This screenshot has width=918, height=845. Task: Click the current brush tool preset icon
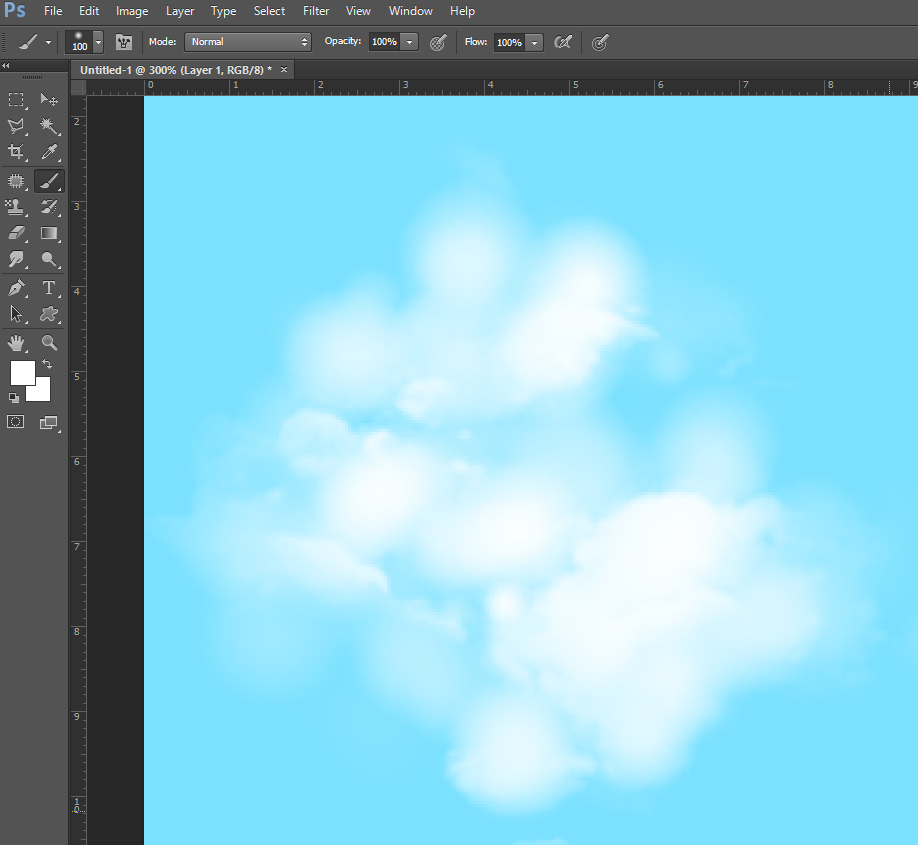(x=28, y=42)
